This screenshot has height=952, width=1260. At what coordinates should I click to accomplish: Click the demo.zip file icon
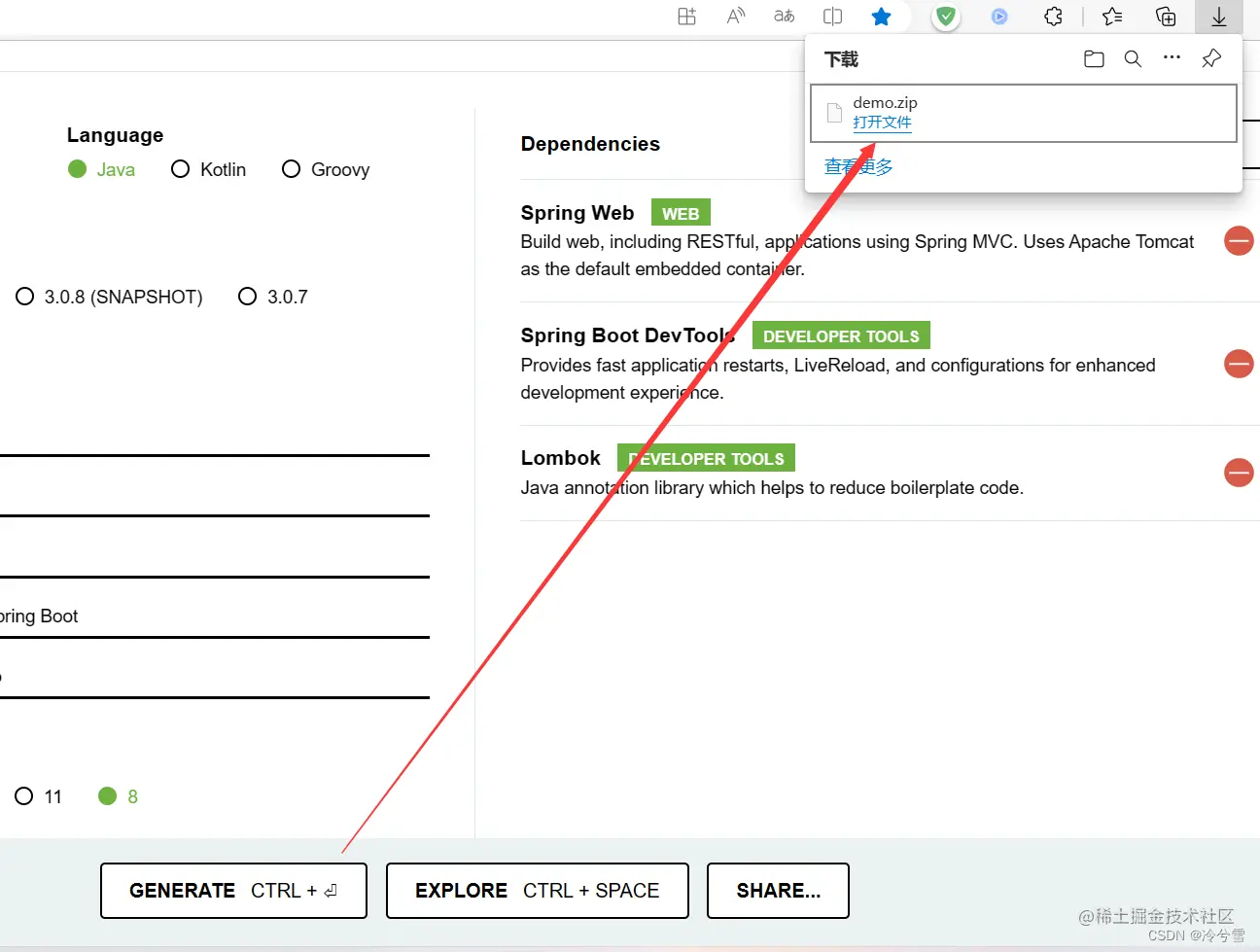tap(834, 113)
